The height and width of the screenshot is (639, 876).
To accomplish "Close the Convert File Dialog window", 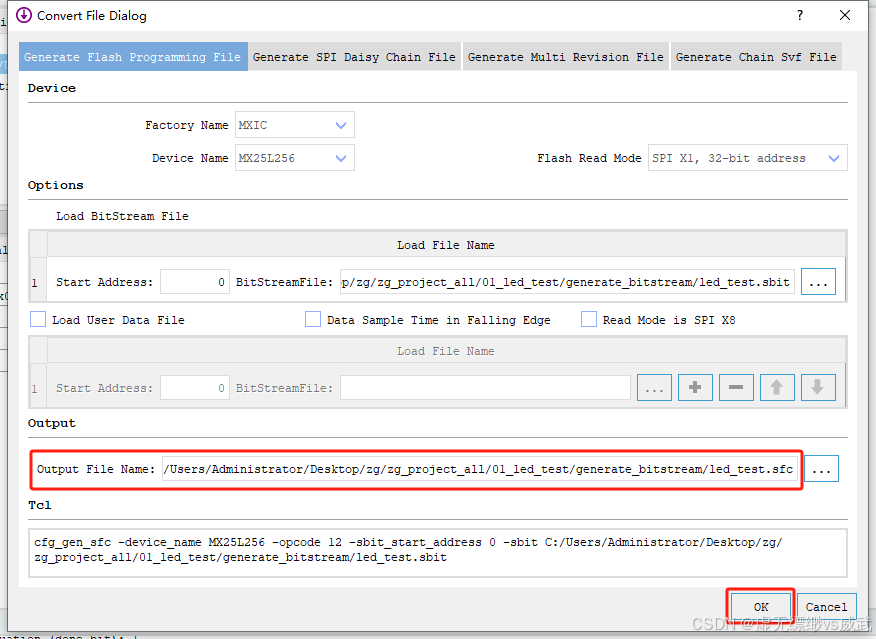I will (845, 15).
